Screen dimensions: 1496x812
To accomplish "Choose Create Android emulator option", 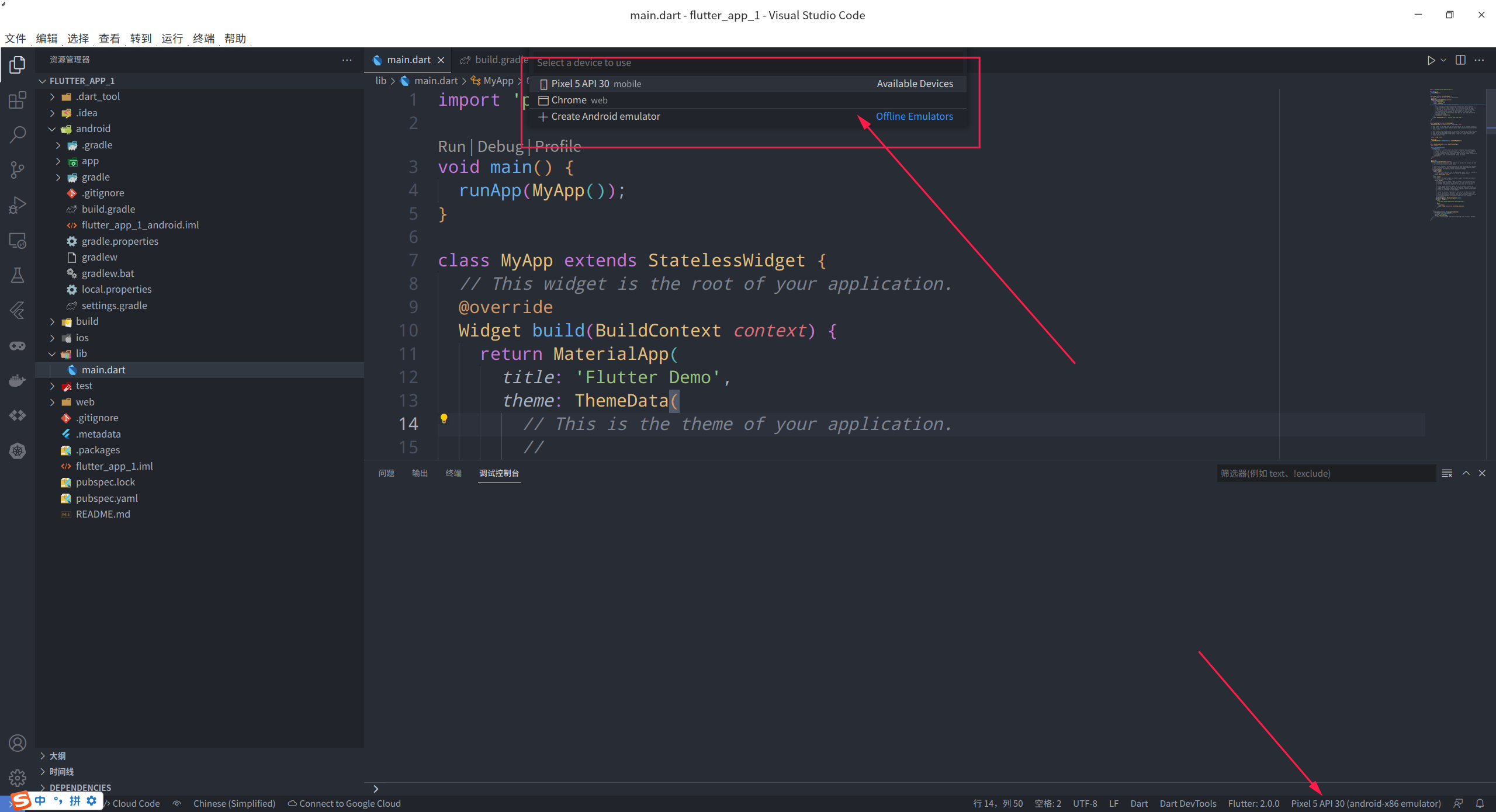I will [748, 116].
